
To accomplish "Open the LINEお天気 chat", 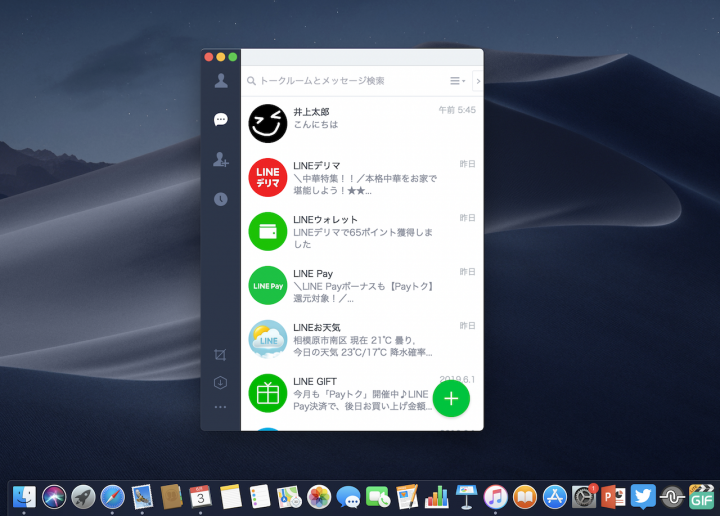I will tap(362, 339).
